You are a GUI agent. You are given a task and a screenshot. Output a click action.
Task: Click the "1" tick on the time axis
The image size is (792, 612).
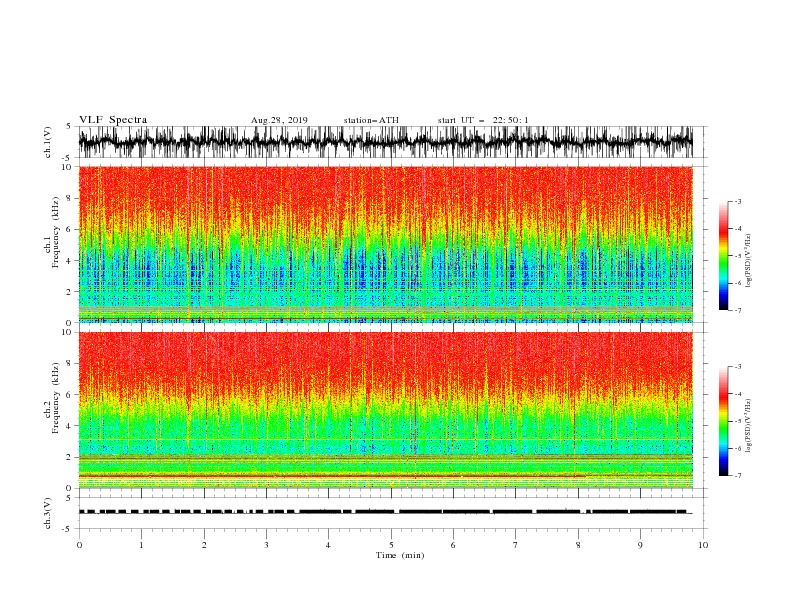[x=141, y=545]
